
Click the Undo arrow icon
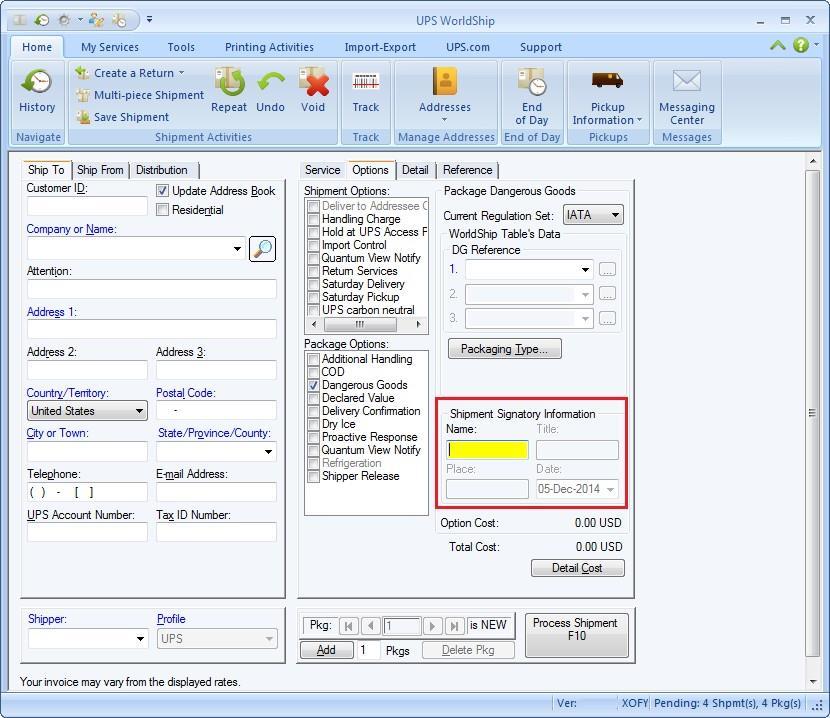(270, 82)
